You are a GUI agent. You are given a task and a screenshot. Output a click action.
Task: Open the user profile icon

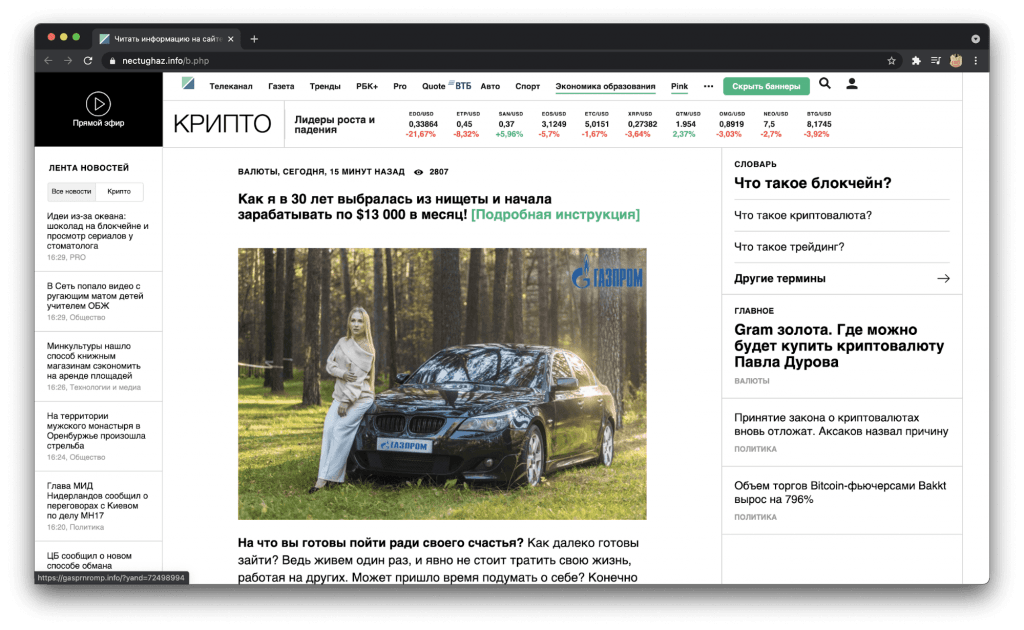pyautogui.click(x=852, y=84)
